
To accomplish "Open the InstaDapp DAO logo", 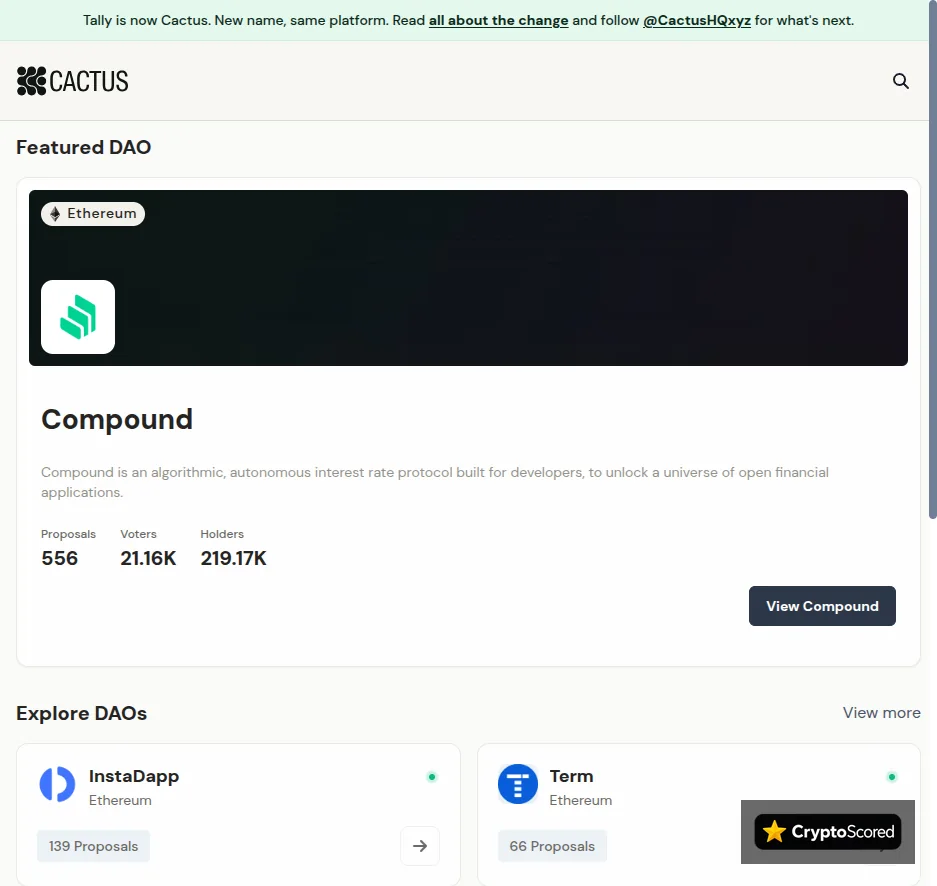I will tap(57, 784).
